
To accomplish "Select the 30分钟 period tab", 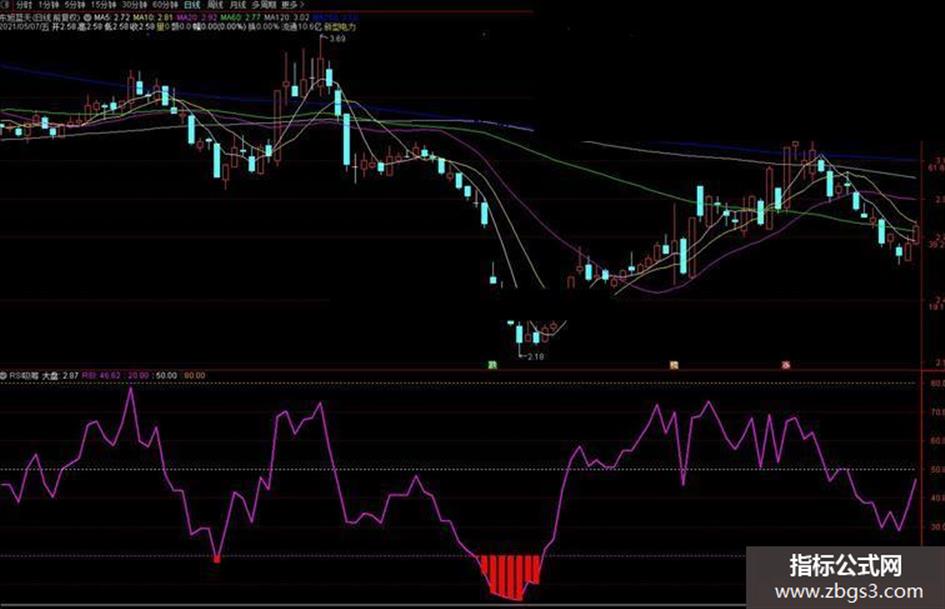I will click(x=134, y=5).
